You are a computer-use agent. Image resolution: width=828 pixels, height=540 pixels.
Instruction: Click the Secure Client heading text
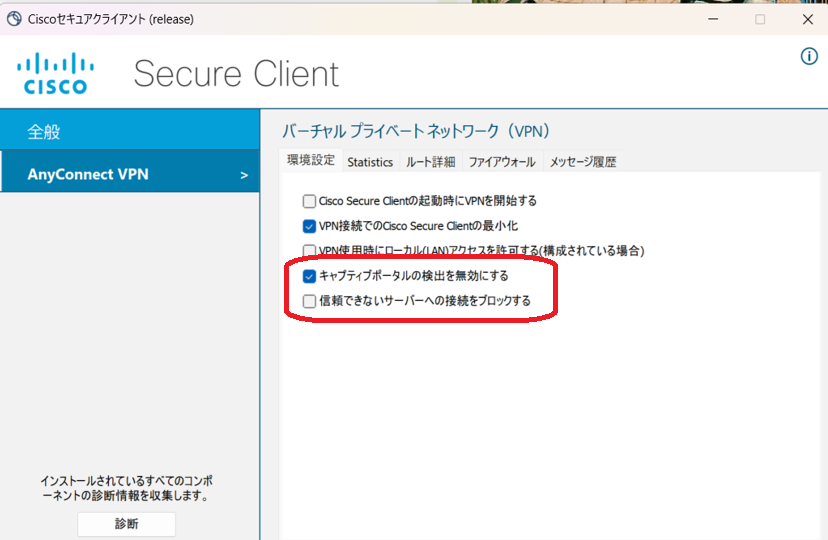pyautogui.click(x=236, y=74)
